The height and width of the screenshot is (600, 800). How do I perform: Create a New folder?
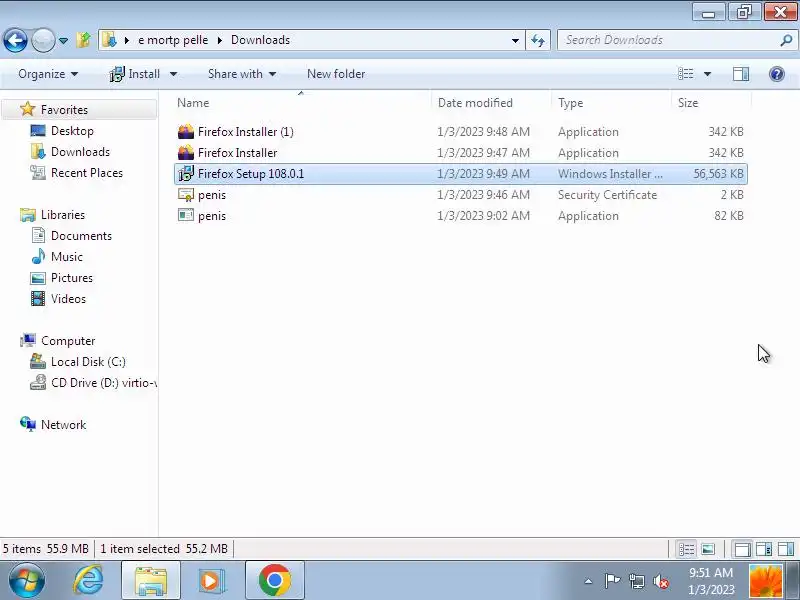click(x=336, y=74)
